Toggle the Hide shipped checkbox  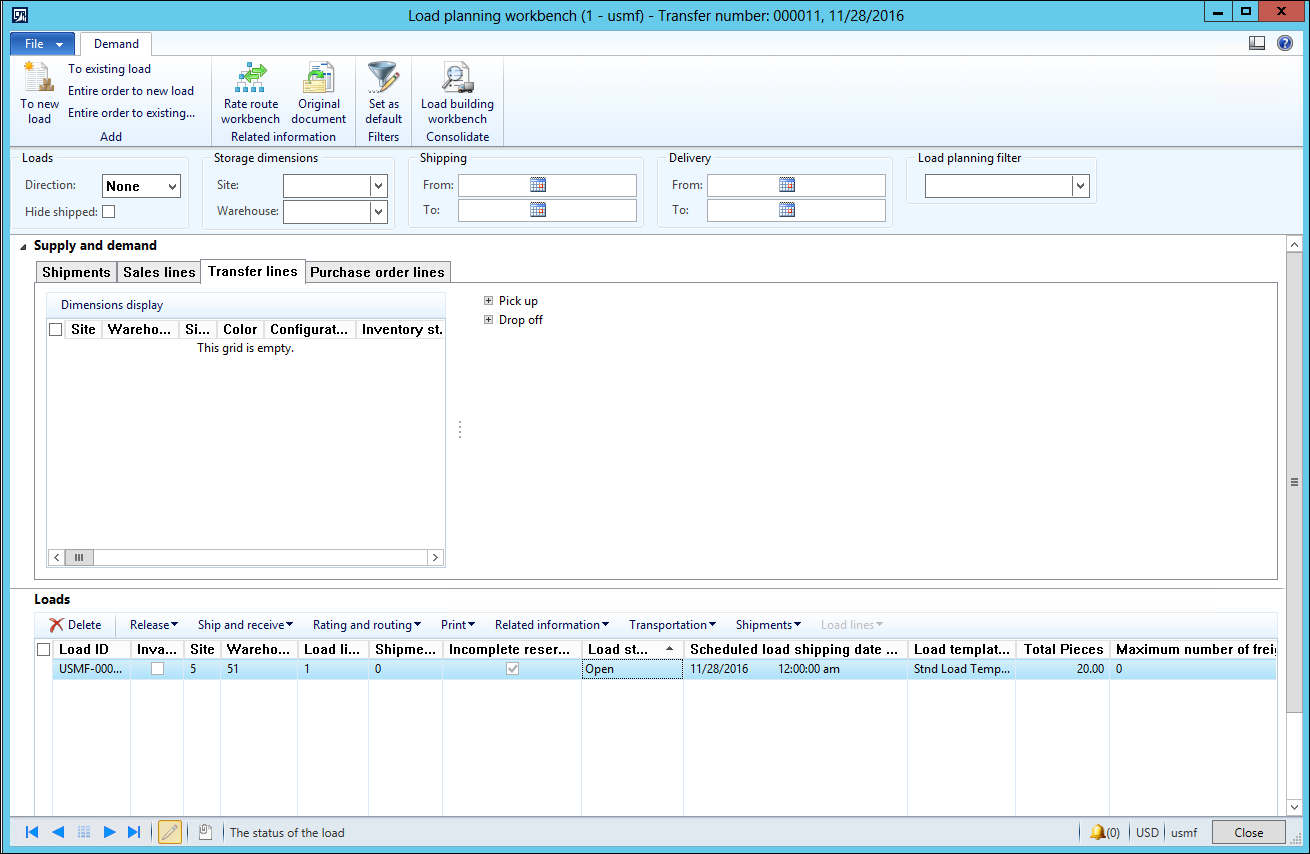pyautogui.click(x=109, y=211)
